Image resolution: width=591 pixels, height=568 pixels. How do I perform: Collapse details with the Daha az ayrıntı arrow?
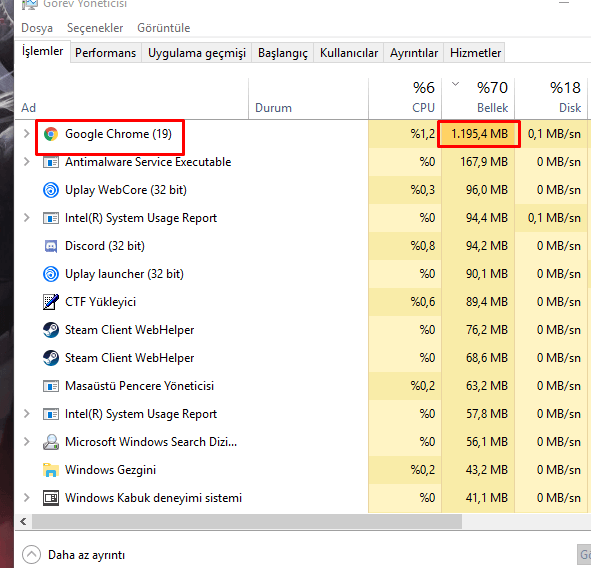[x=31, y=555]
